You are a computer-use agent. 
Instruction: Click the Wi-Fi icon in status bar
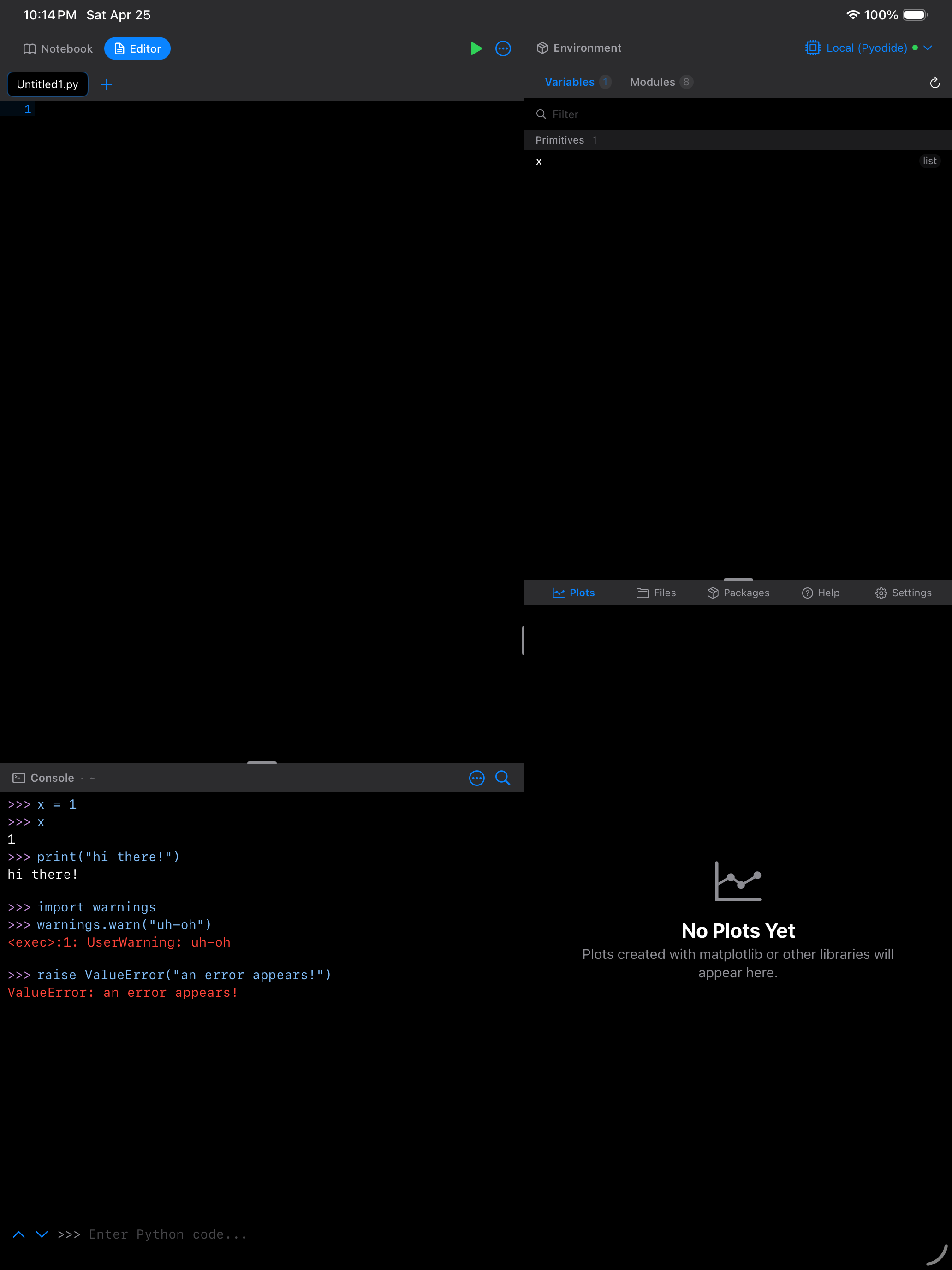click(x=853, y=15)
